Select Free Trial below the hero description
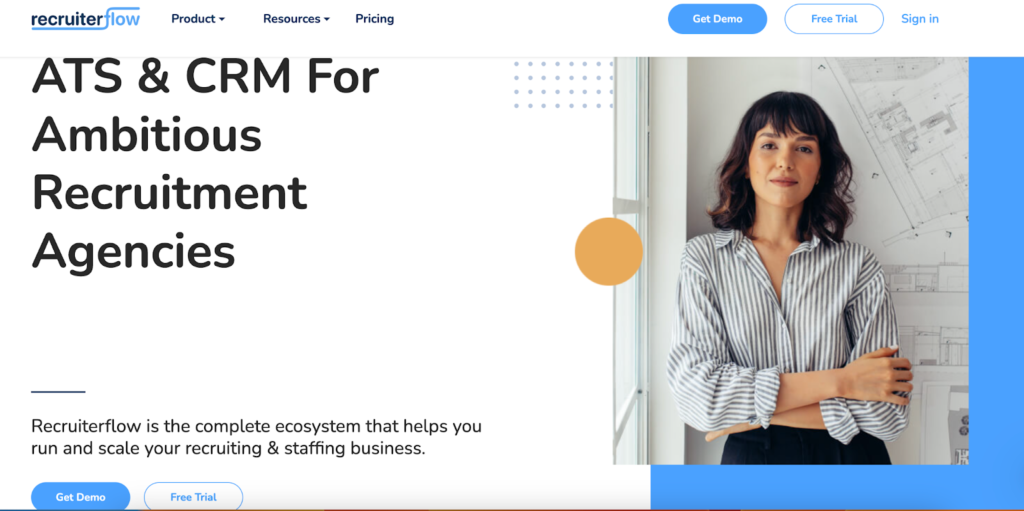 (x=193, y=497)
